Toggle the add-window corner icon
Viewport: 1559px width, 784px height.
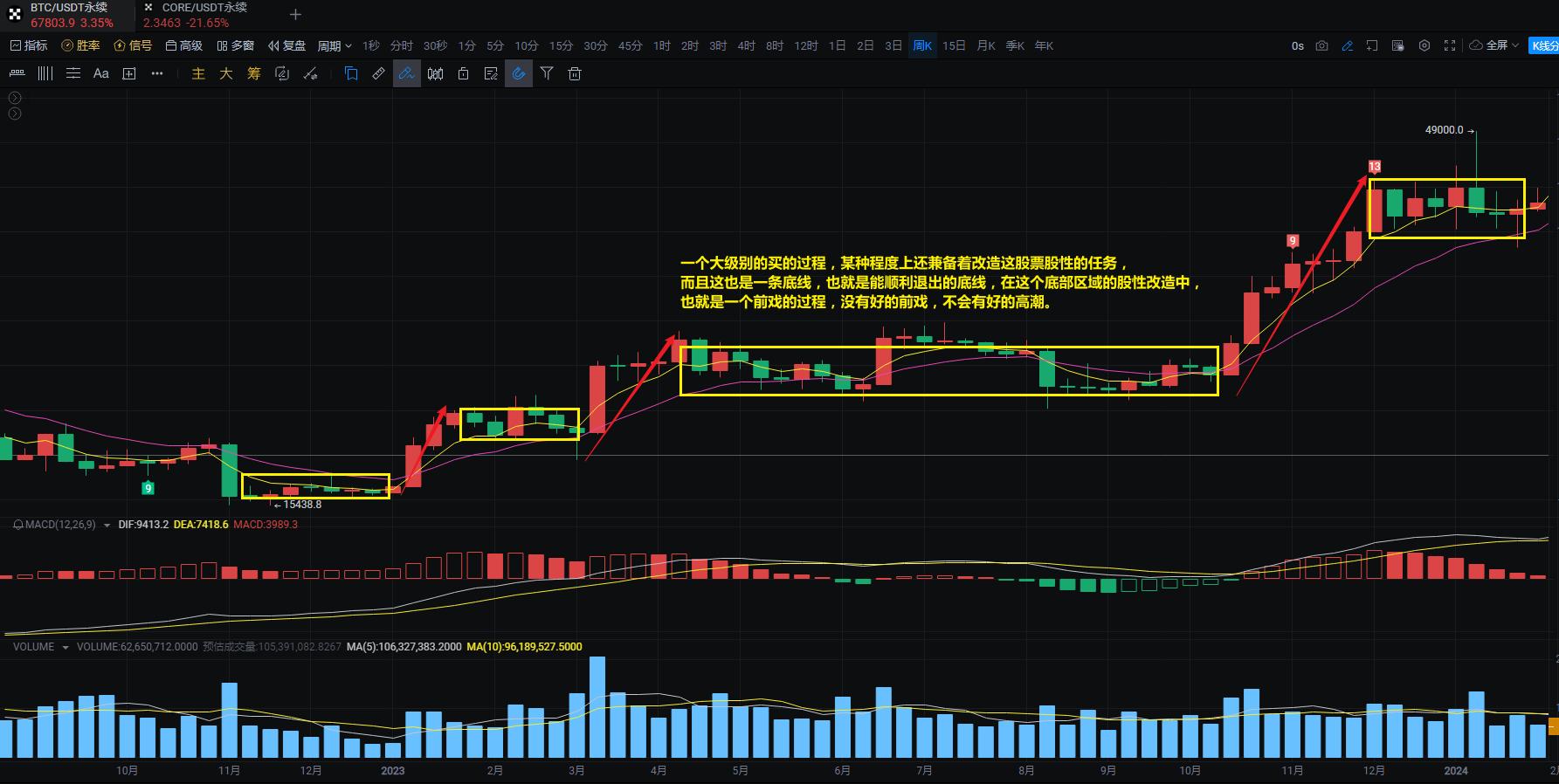click(x=1373, y=45)
